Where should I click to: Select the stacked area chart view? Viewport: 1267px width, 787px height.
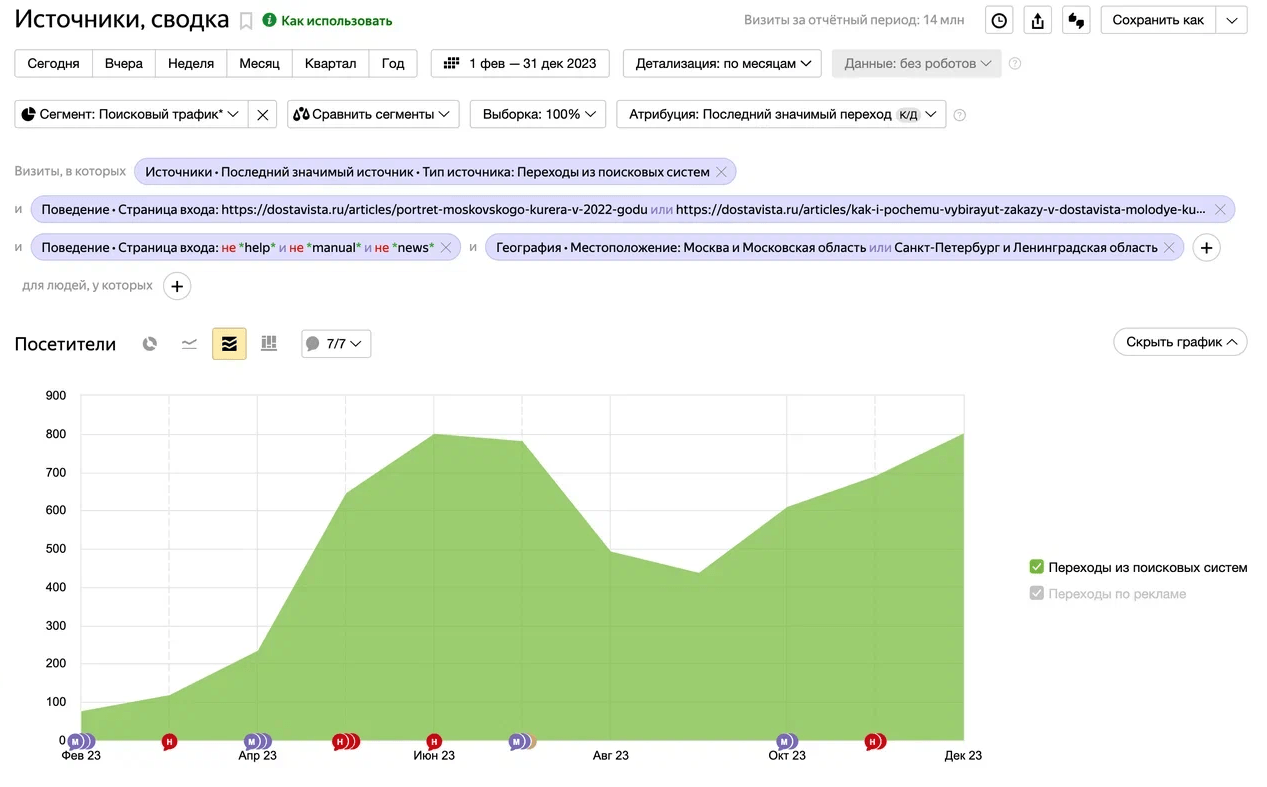[229, 344]
